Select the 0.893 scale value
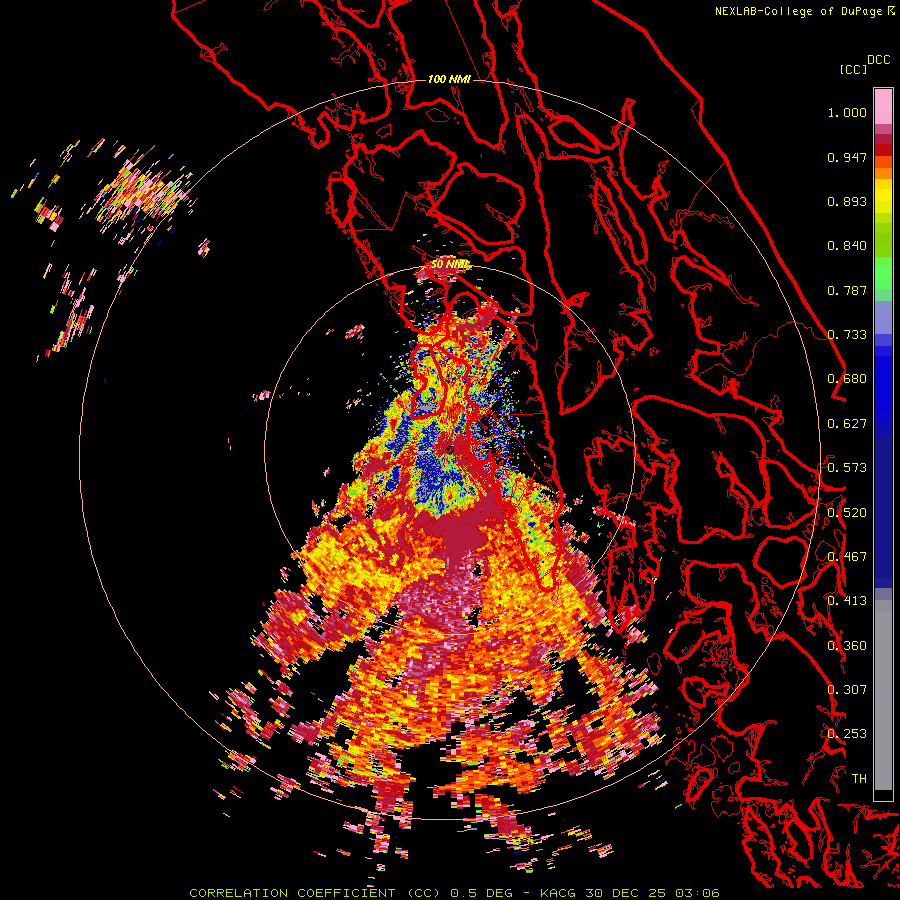Viewport: 900px width, 900px height. (x=847, y=201)
